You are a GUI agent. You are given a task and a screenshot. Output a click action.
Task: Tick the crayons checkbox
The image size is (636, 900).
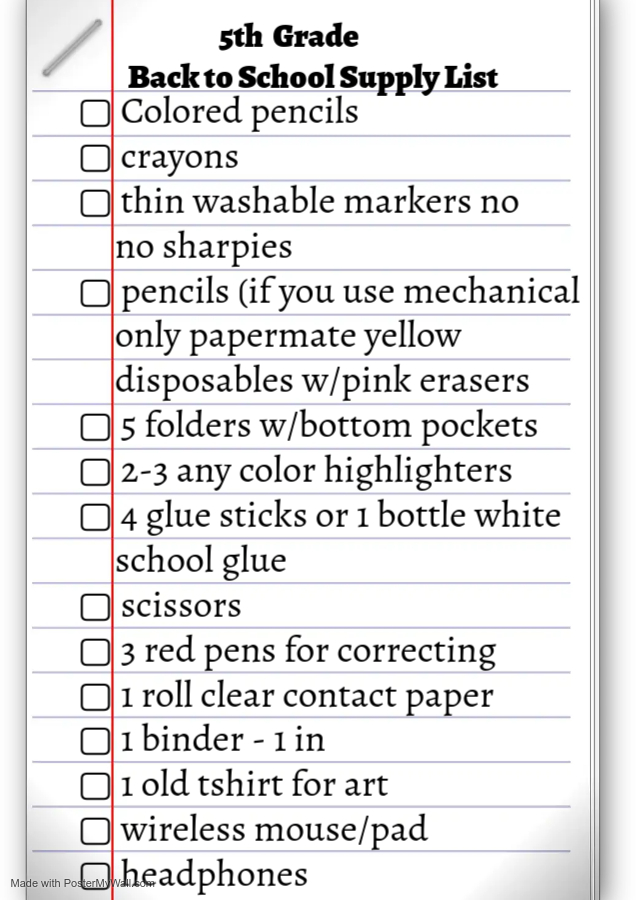(x=95, y=158)
